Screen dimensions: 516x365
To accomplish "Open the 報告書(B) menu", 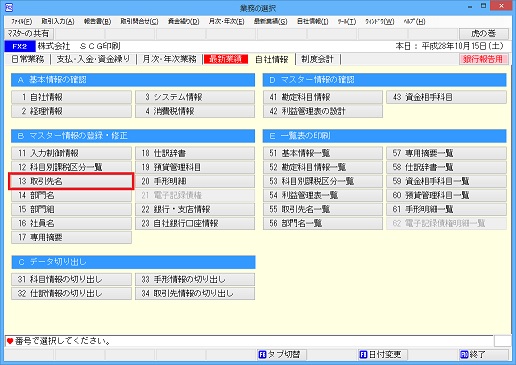I will [x=97, y=22].
